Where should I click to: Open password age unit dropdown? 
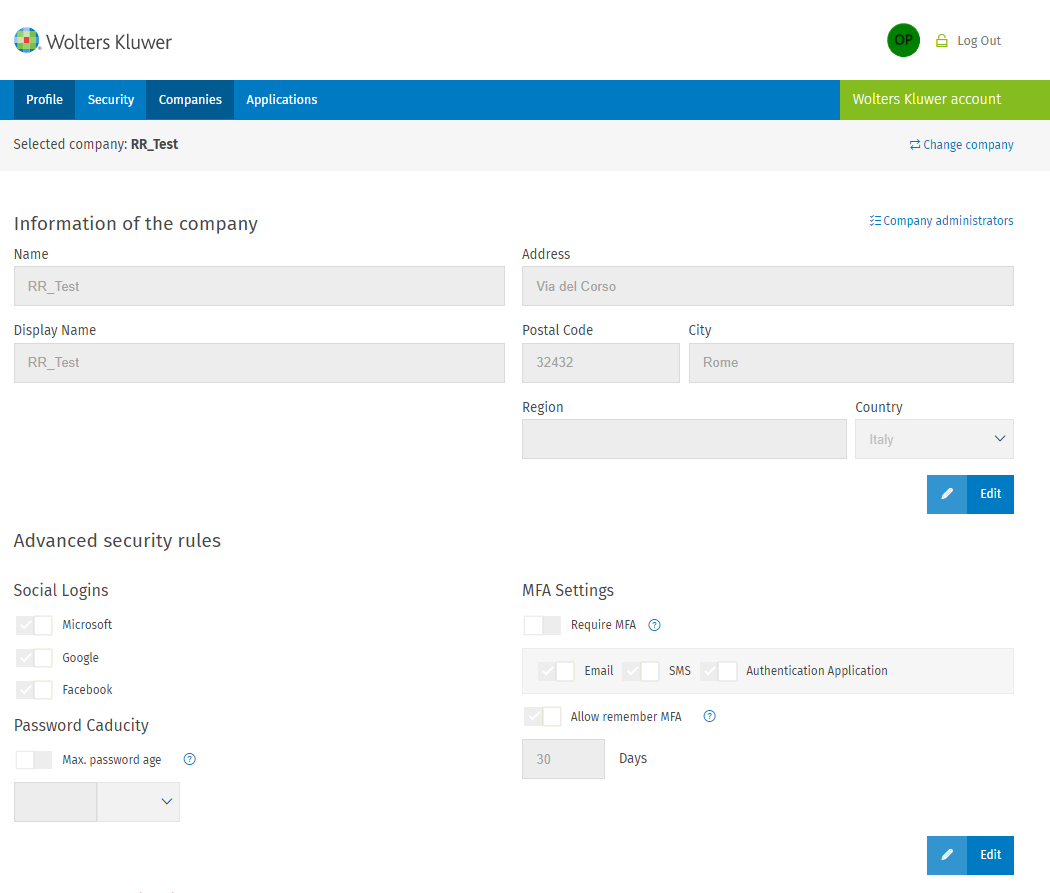click(x=139, y=802)
